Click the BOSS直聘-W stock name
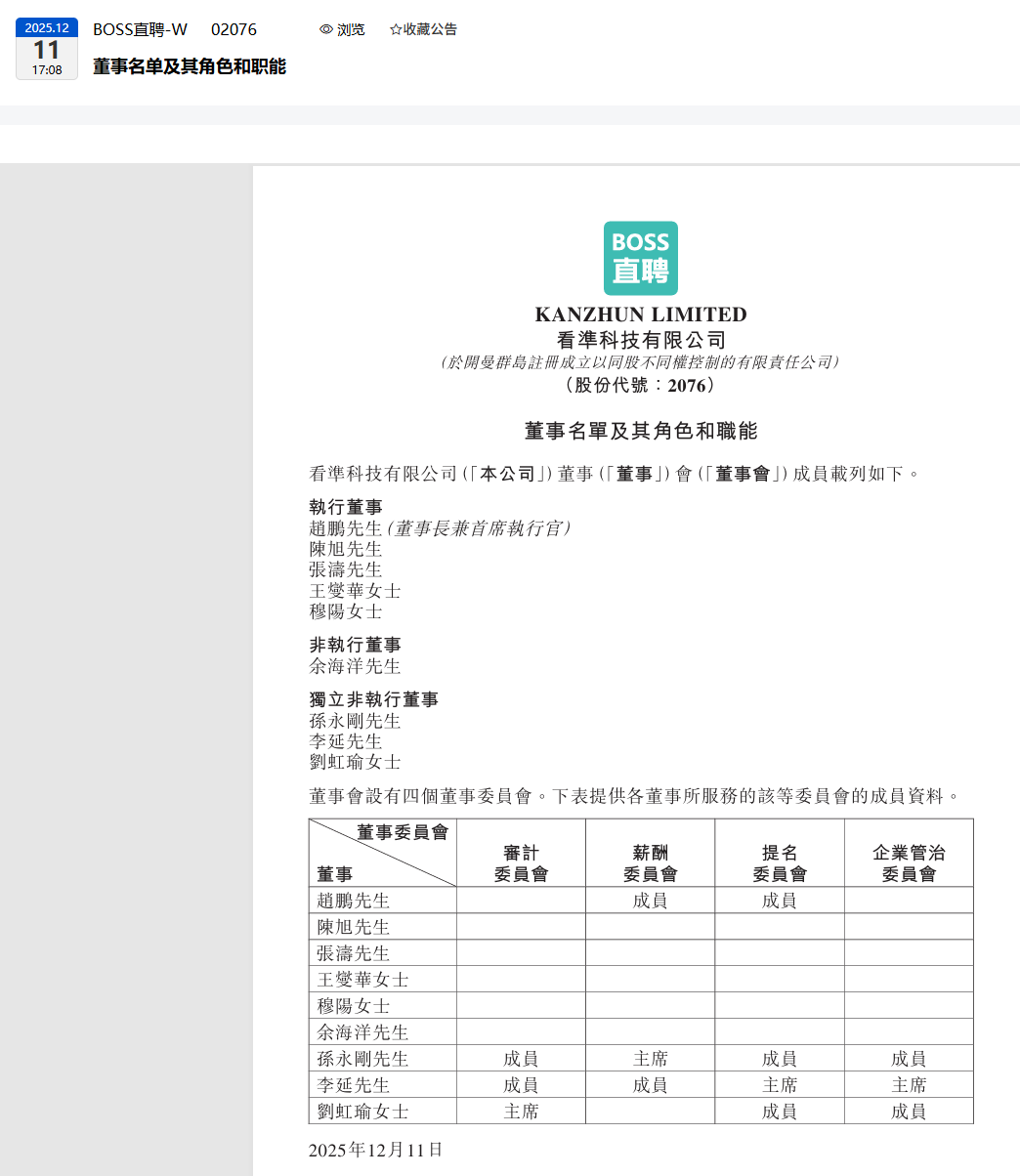 pyautogui.click(x=140, y=29)
